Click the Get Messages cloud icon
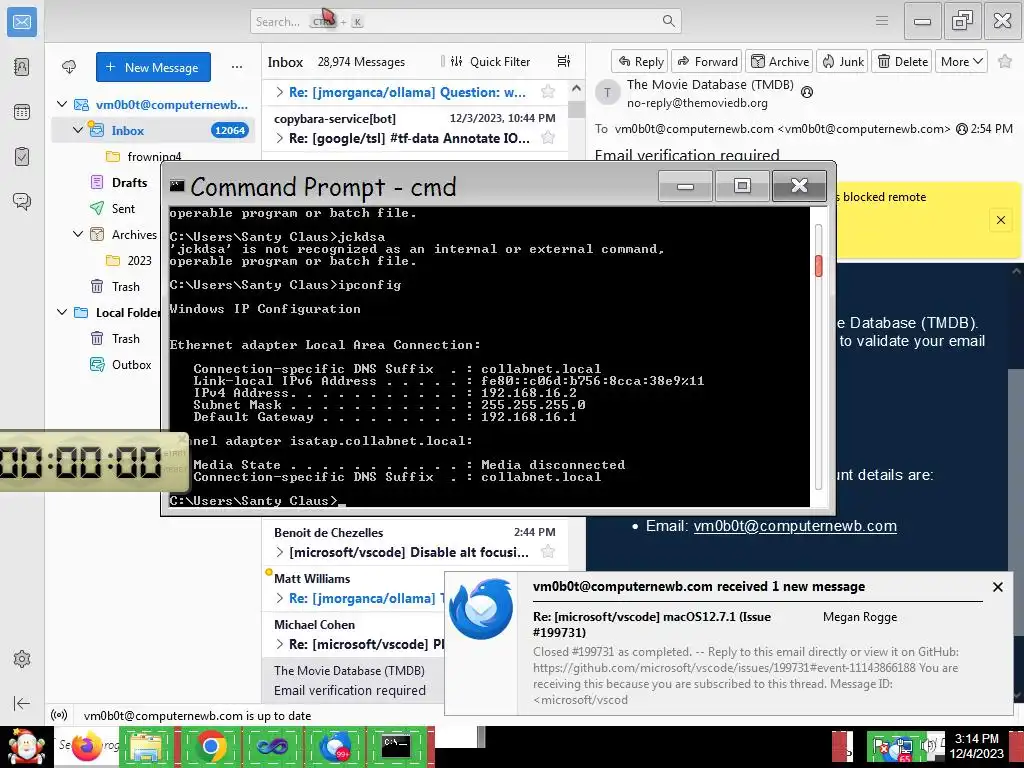 69,67
